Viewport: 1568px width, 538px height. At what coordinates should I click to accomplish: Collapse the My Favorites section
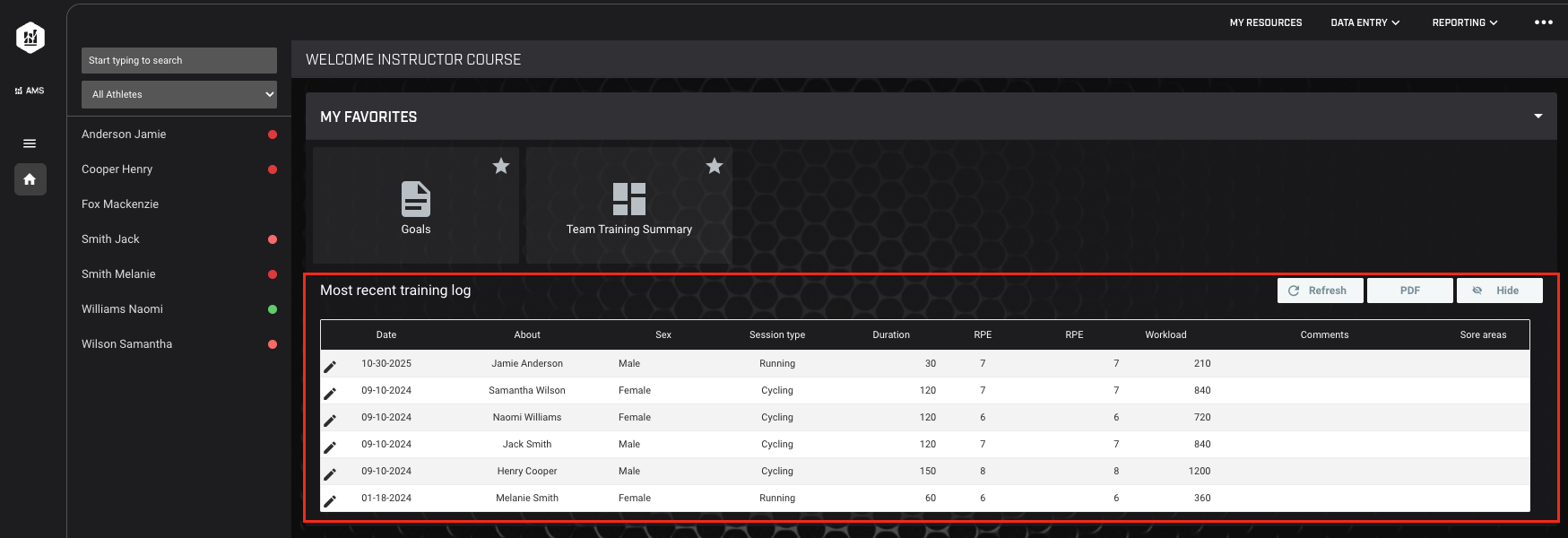click(1538, 117)
